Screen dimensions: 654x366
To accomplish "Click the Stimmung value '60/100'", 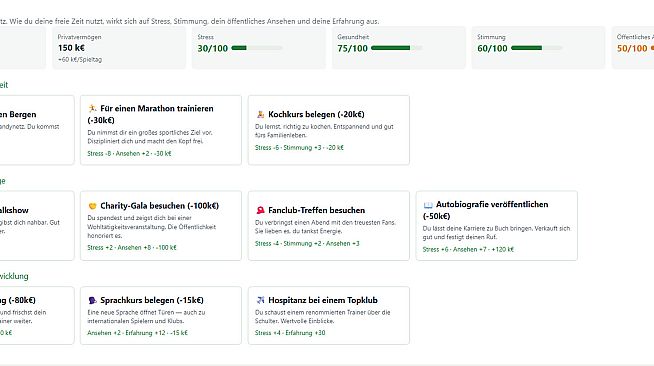I will click(493, 48).
